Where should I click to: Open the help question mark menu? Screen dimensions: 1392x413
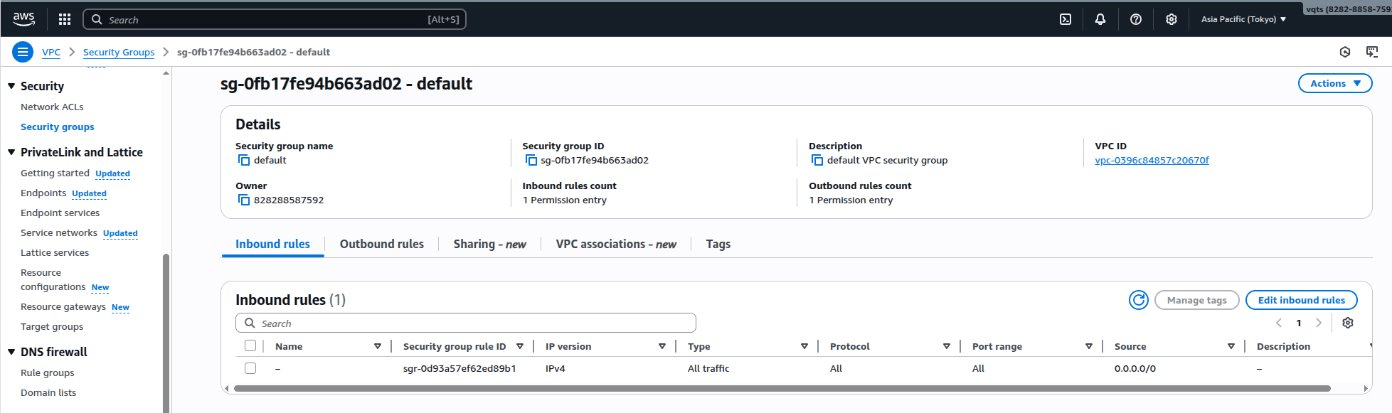[x=1135, y=19]
